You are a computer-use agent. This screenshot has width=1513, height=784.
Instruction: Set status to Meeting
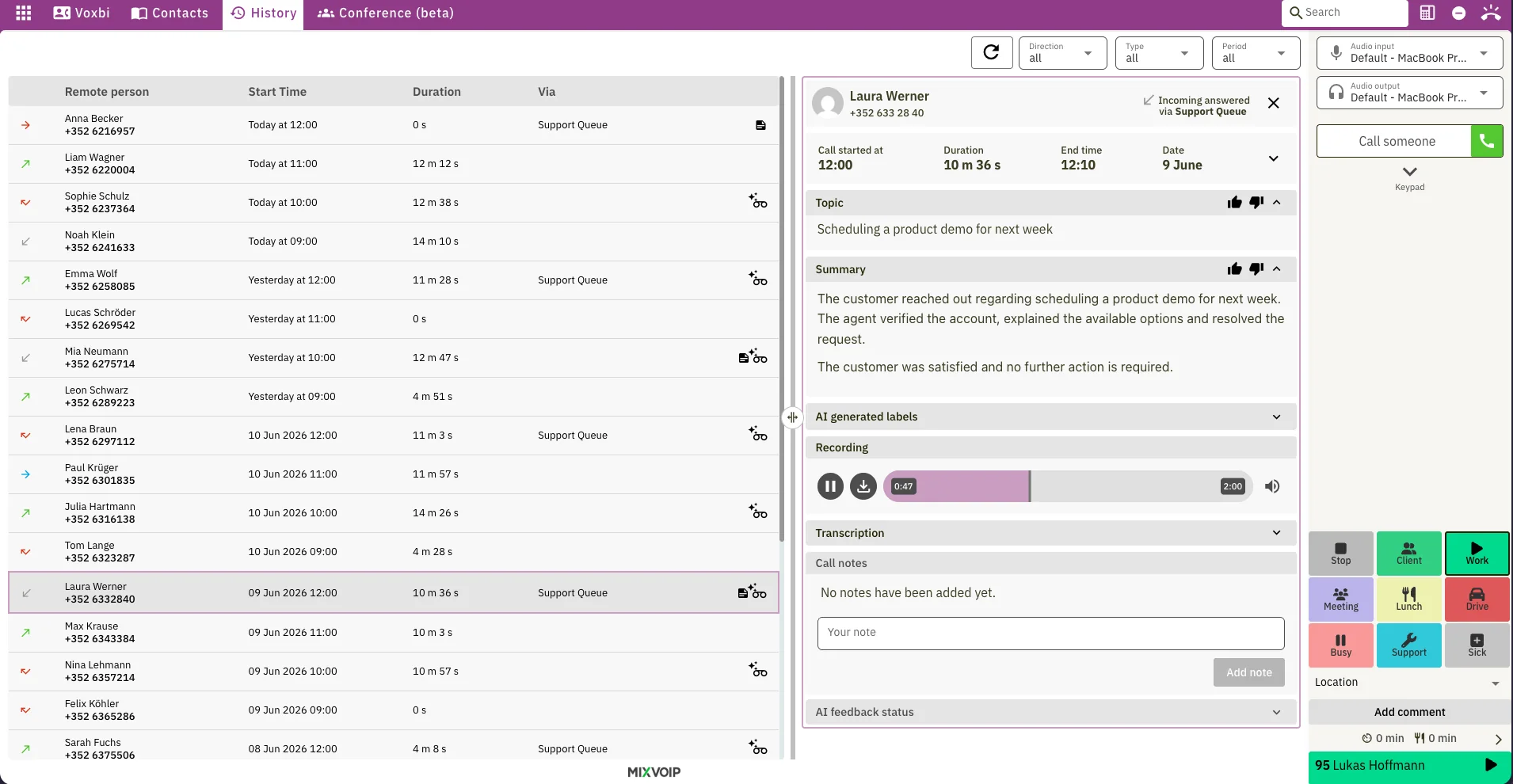pos(1340,599)
